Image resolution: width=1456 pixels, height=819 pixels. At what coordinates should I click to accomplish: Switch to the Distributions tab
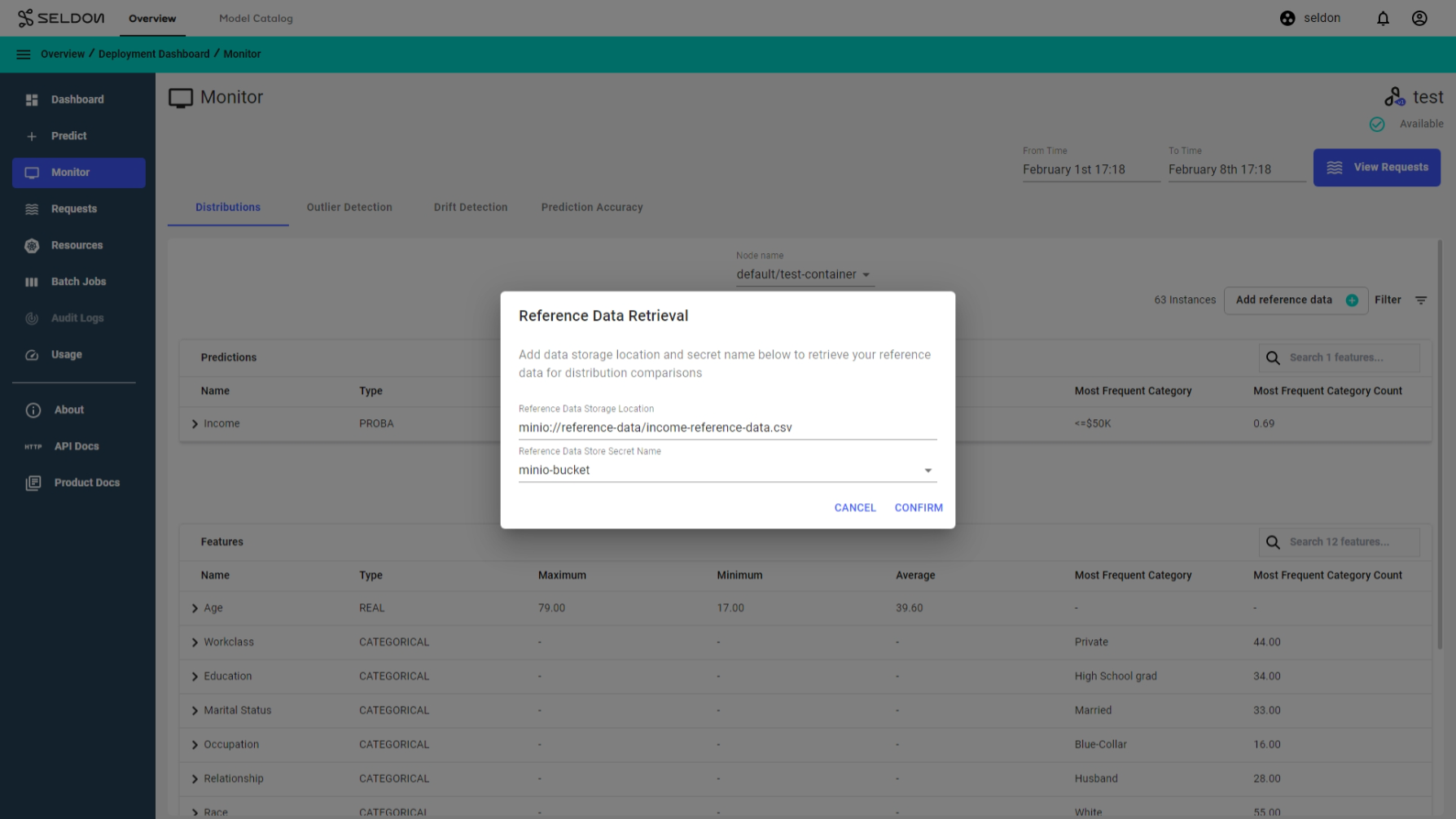228,208
